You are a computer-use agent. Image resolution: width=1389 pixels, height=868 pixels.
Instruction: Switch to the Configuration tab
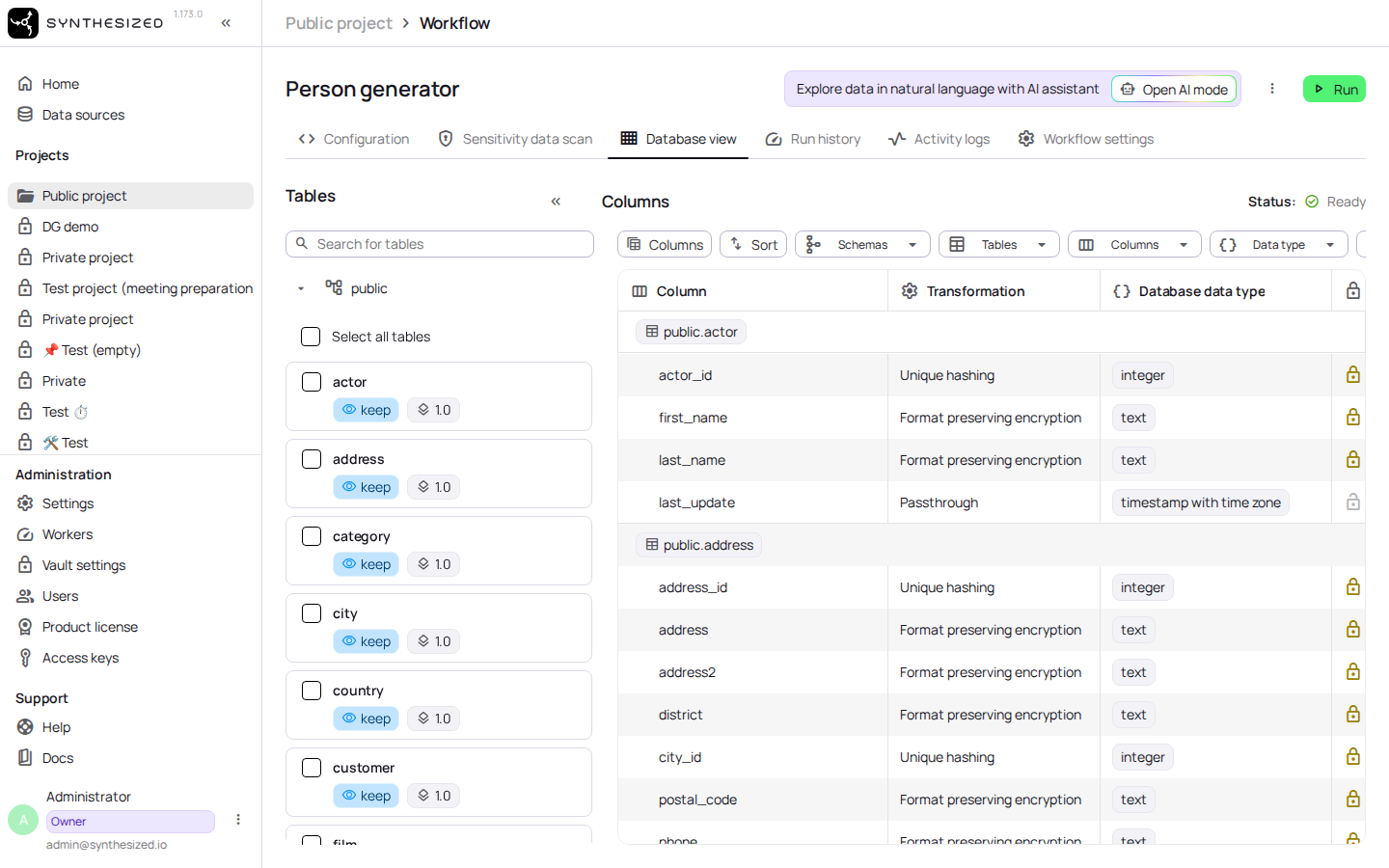point(354,139)
